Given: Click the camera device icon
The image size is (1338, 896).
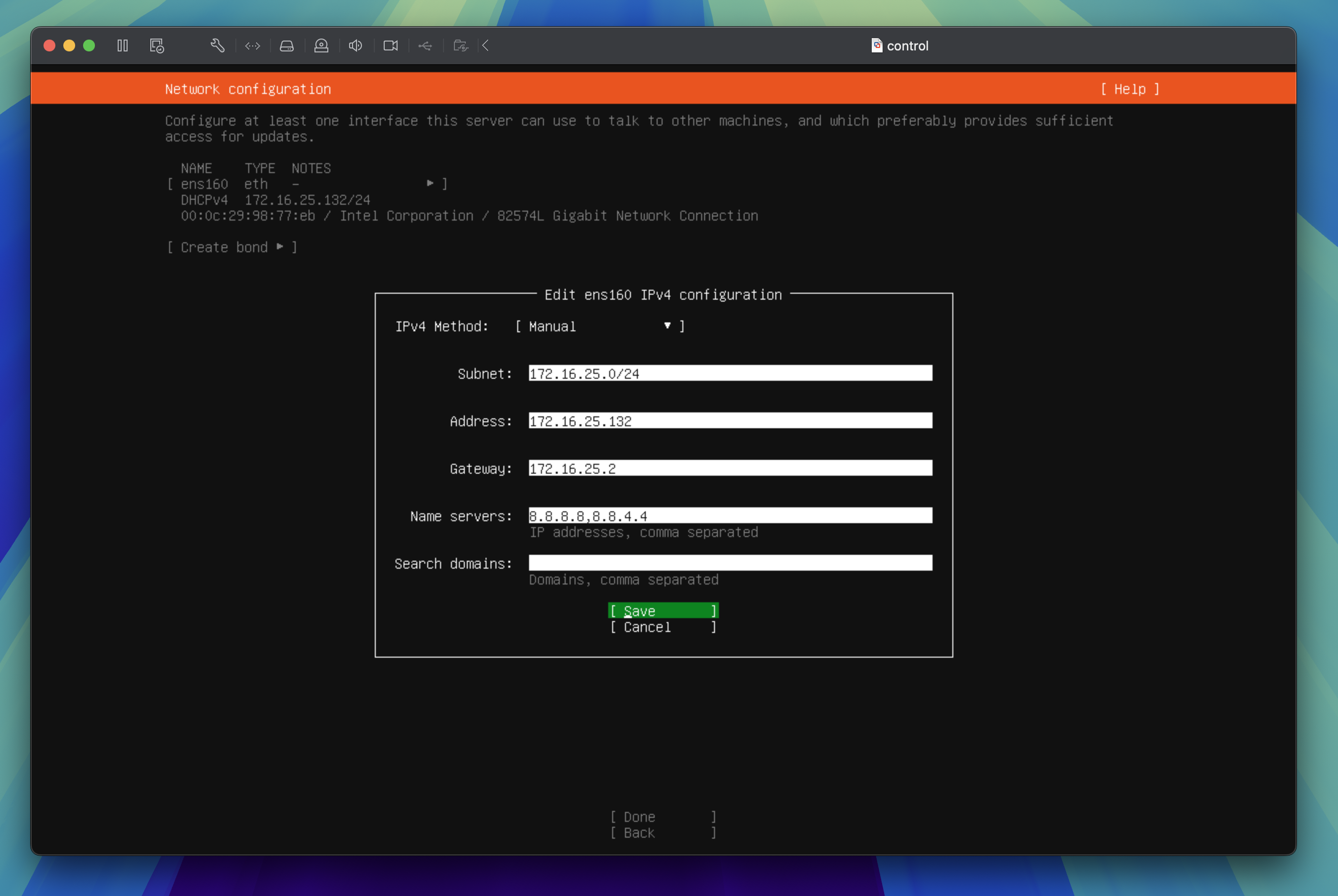Looking at the screenshot, I should coord(390,45).
